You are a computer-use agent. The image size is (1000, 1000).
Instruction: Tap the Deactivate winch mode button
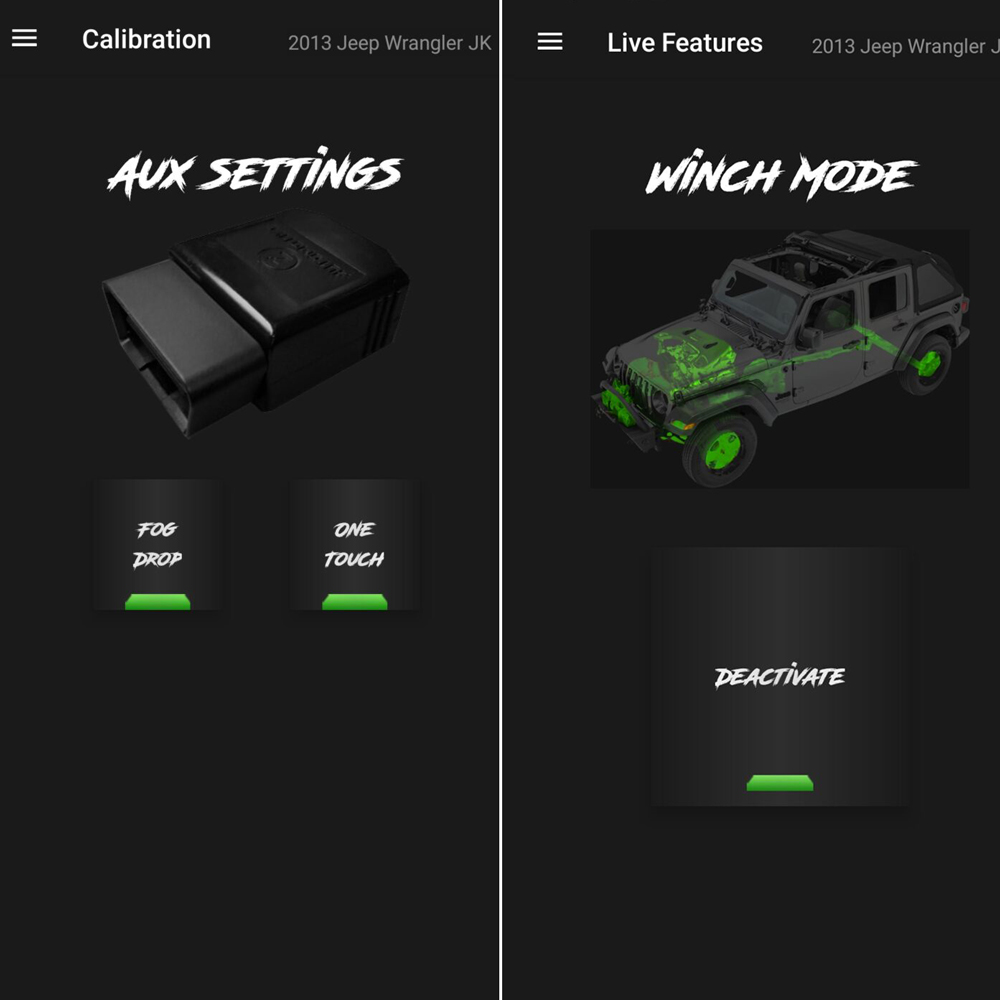coord(779,677)
